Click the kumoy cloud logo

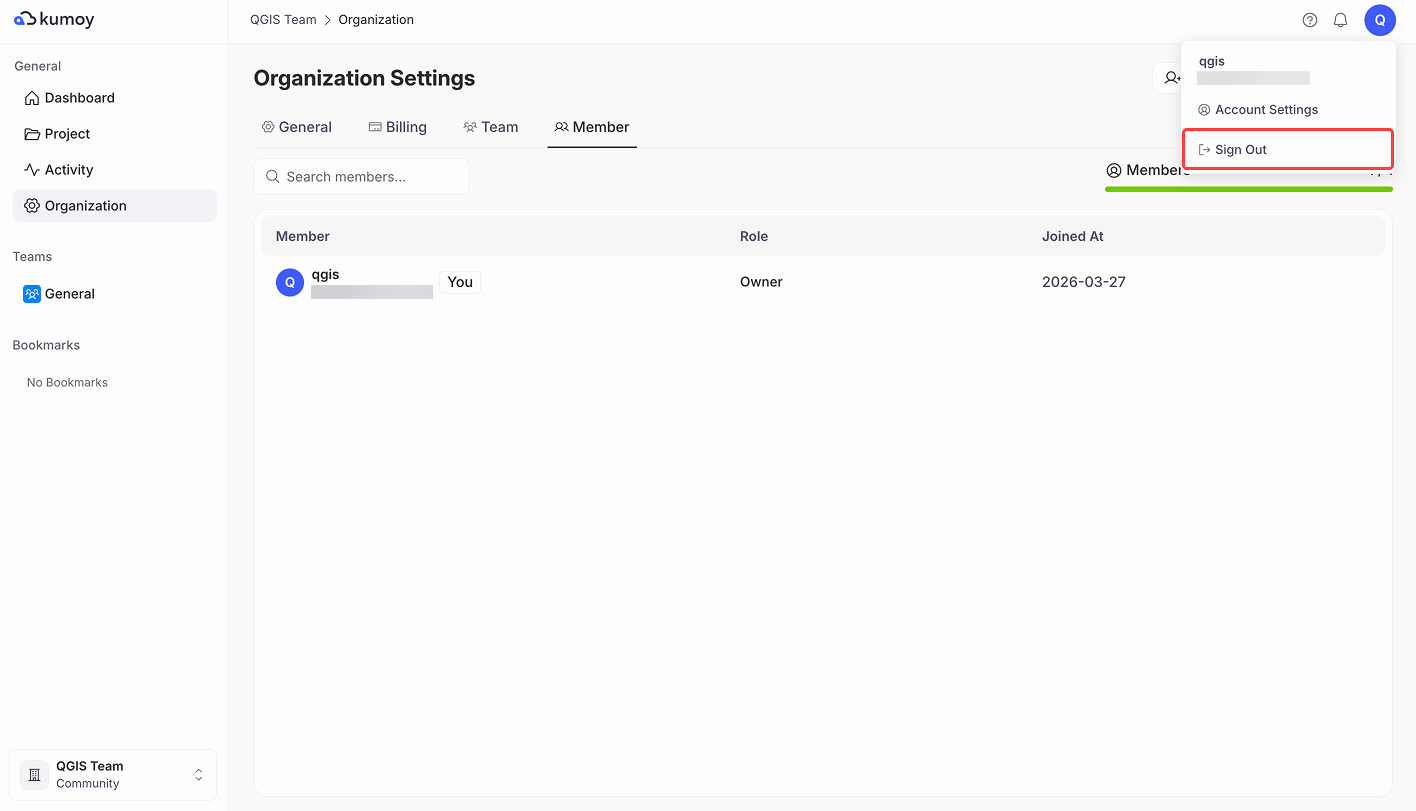pos(54,19)
